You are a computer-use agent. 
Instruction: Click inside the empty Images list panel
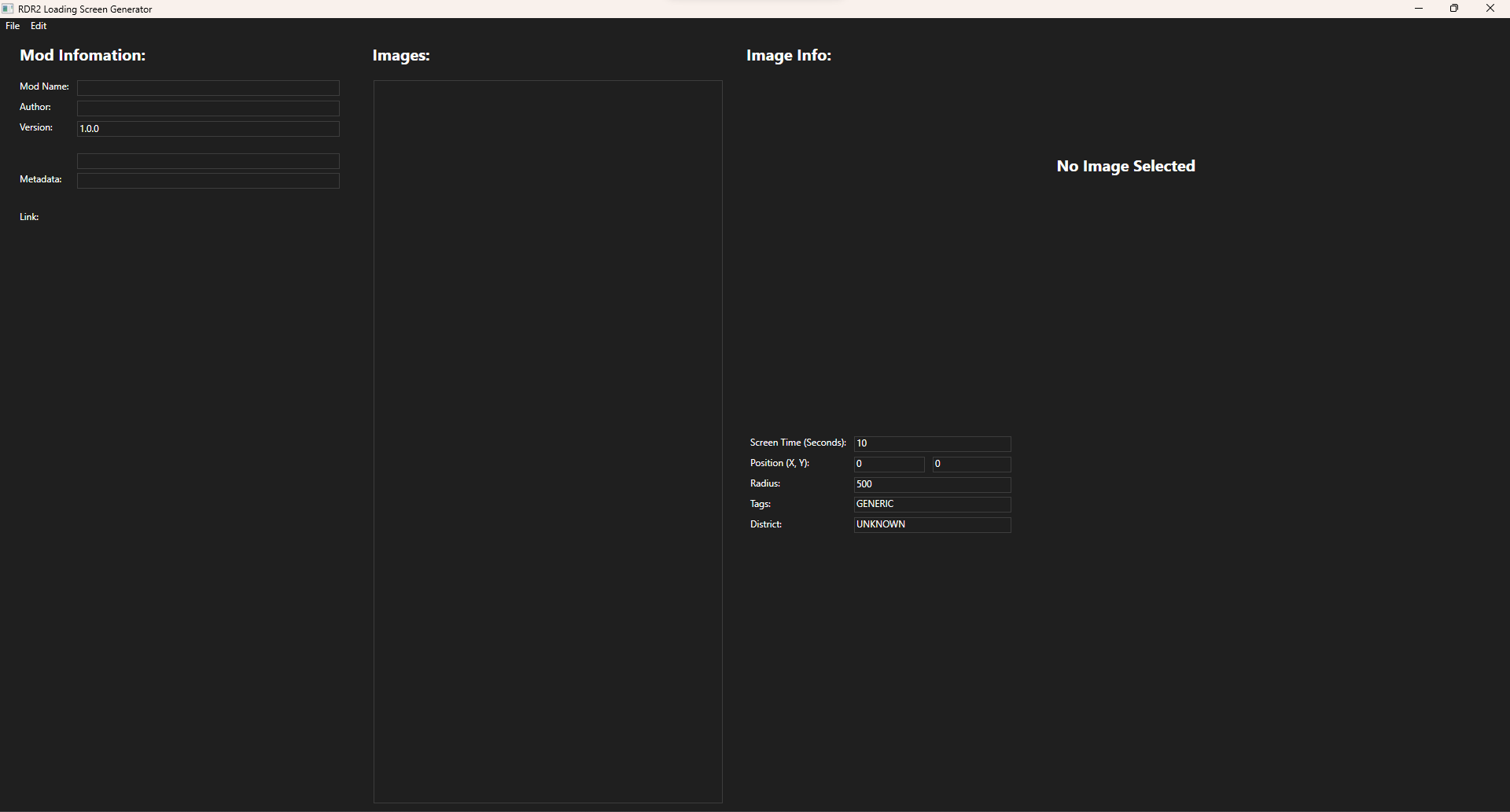pyautogui.click(x=547, y=440)
